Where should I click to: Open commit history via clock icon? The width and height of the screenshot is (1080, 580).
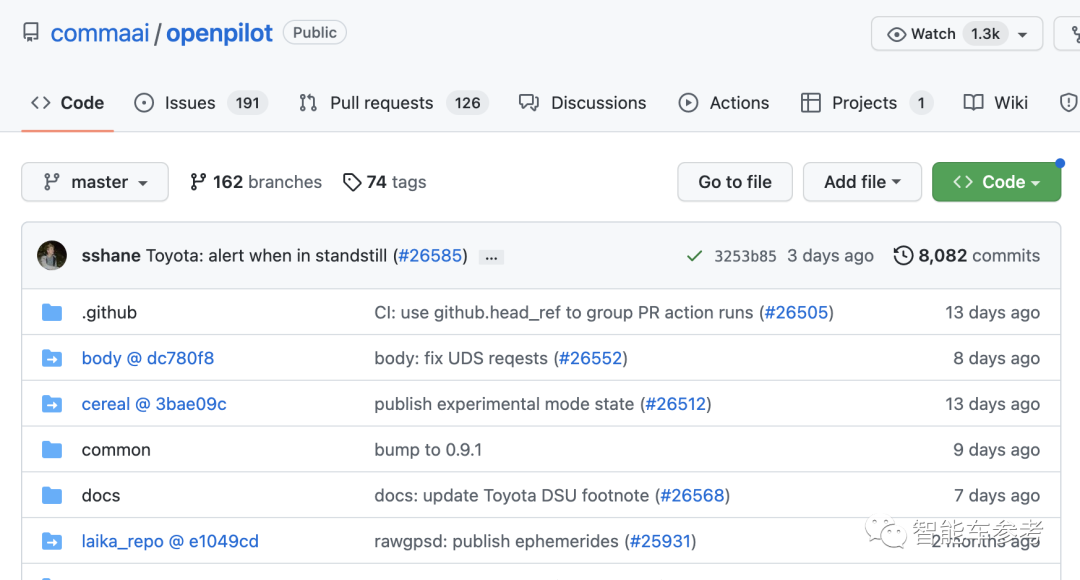[x=903, y=256]
